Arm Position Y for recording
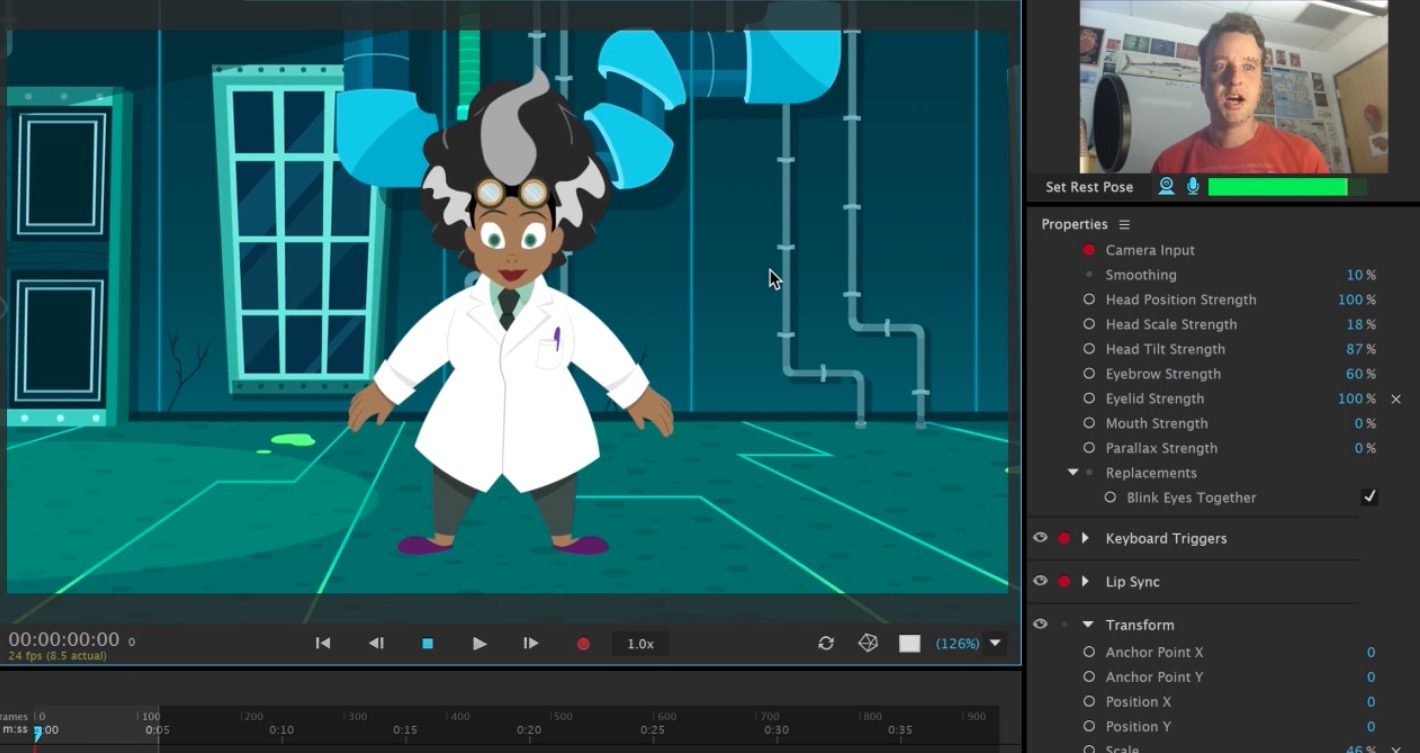Screen dimensions: 1420x753 pyautogui.click(x=1089, y=727)
